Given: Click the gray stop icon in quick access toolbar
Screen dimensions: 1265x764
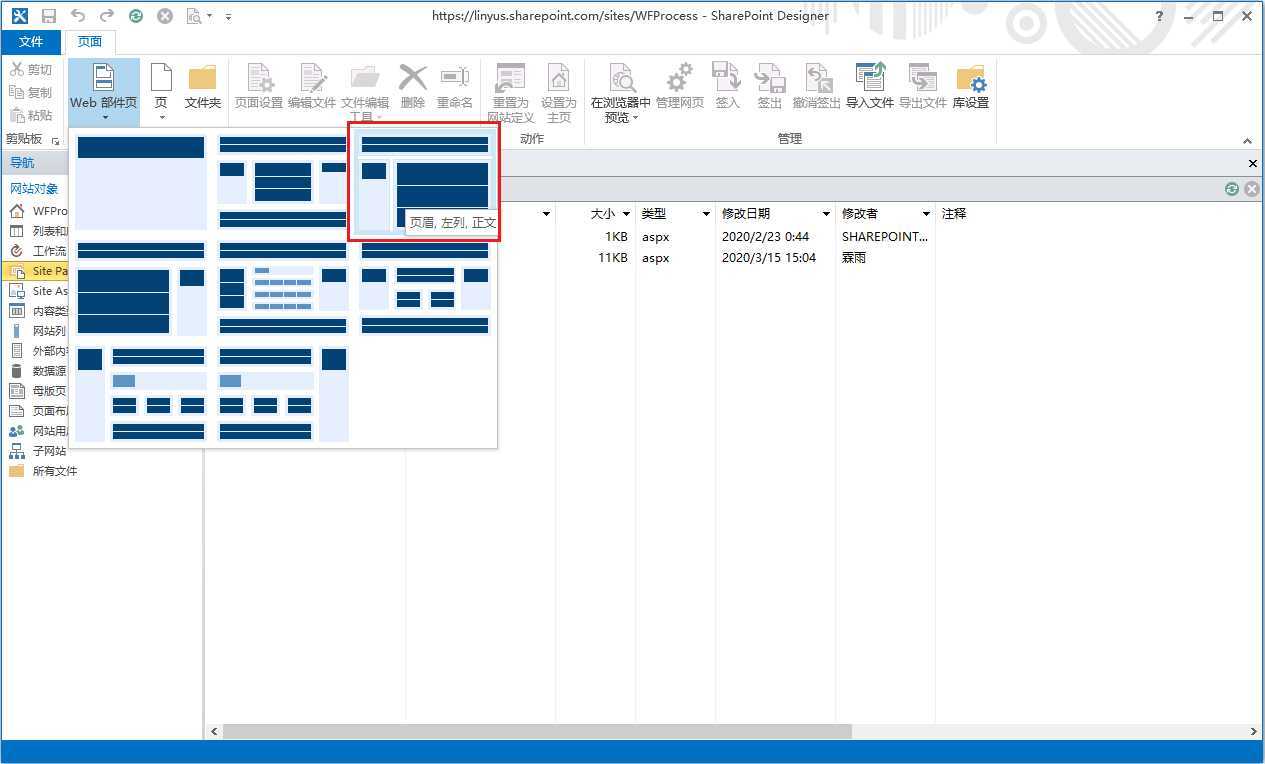Looking at the screenshot, I should 165,16.
